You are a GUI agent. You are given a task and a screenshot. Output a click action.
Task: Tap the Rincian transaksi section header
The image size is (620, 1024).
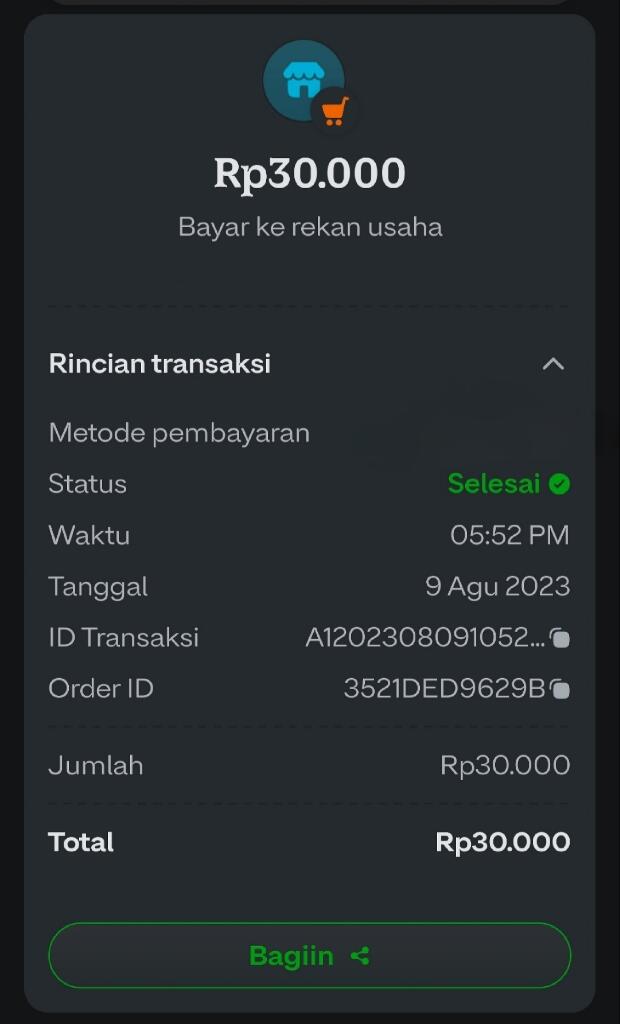[160, 364]
